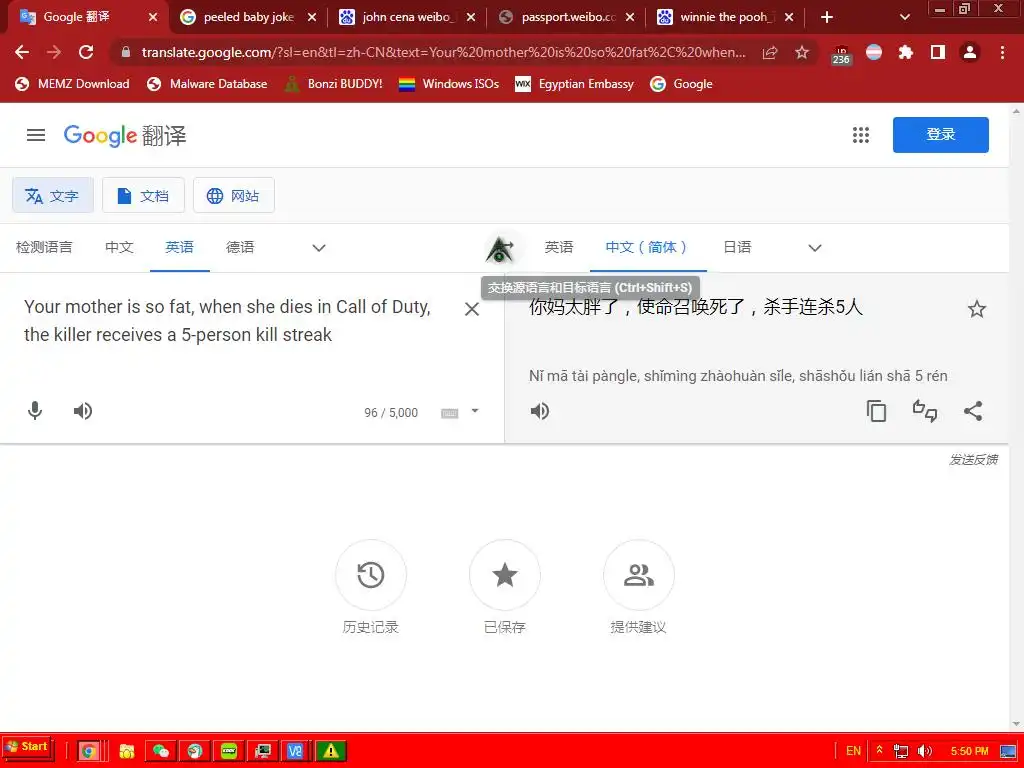This screenshot has height=768, width=1024.
Task: Open translation history (历史记录)
Action: click(x=370, y=586)
